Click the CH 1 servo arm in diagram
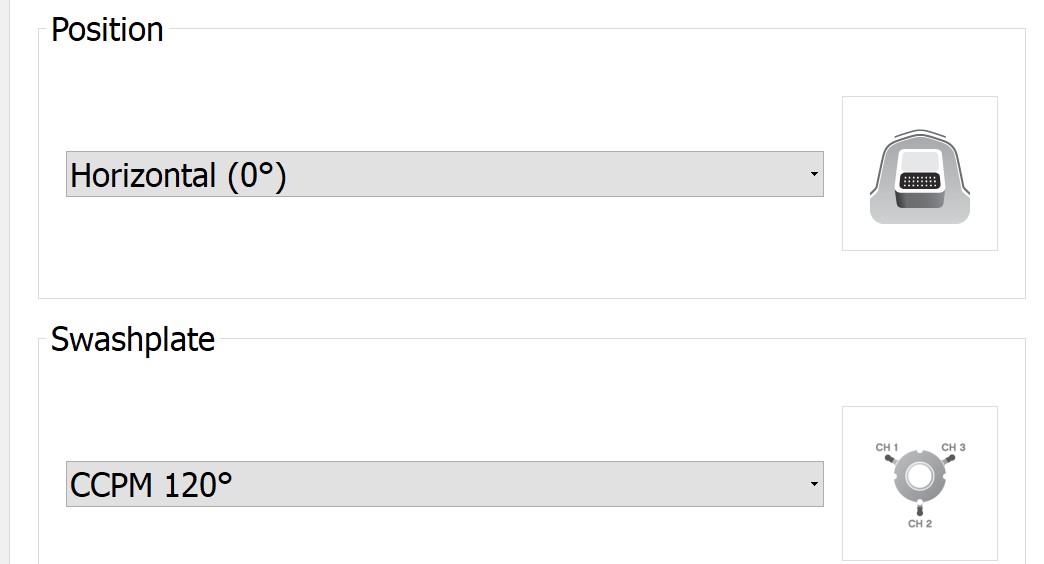 (x=891, y=459)
